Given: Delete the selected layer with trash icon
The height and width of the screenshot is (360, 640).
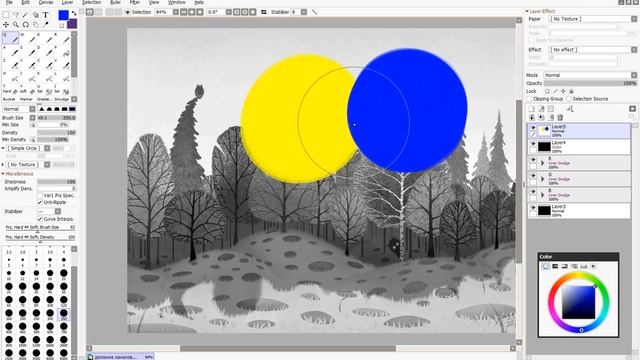Looking at the screenshot, I should (x=560, y=118).
